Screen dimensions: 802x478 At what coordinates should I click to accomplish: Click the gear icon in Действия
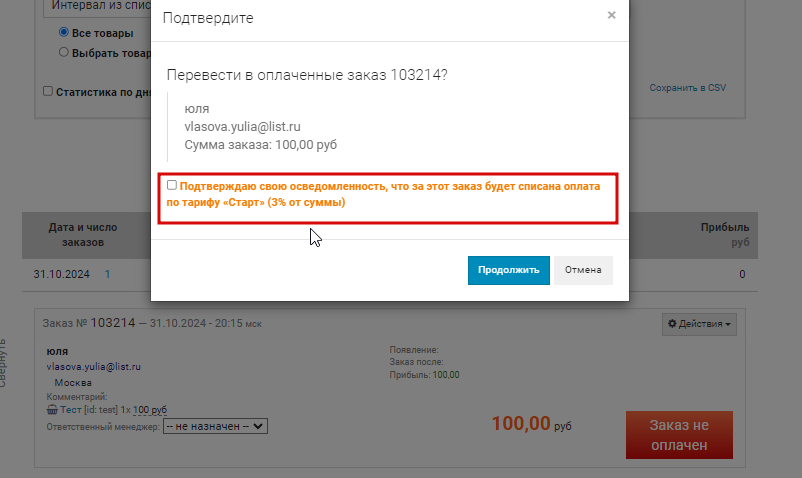tap(672, 324)
